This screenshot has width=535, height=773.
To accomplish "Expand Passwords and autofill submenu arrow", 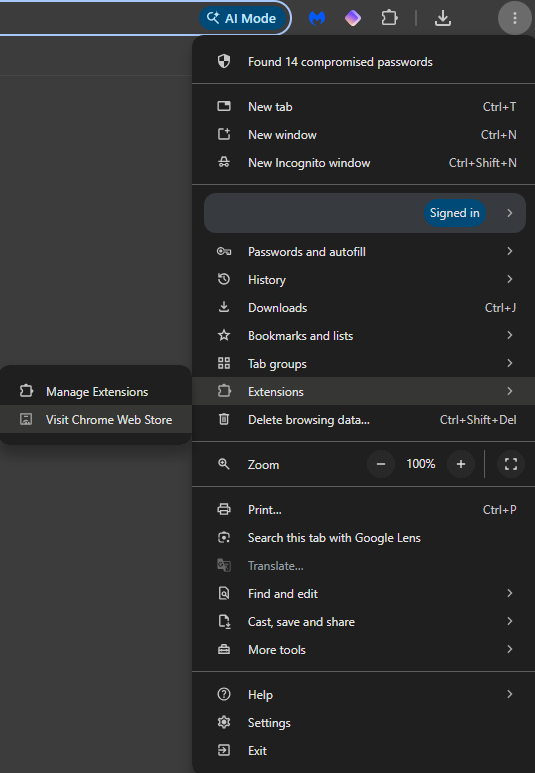I will (509, 251).
